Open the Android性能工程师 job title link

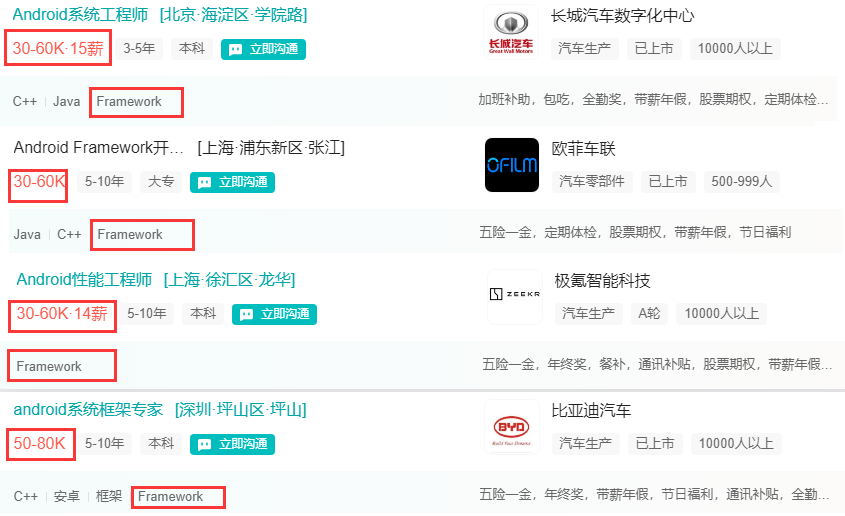point(84,280)
